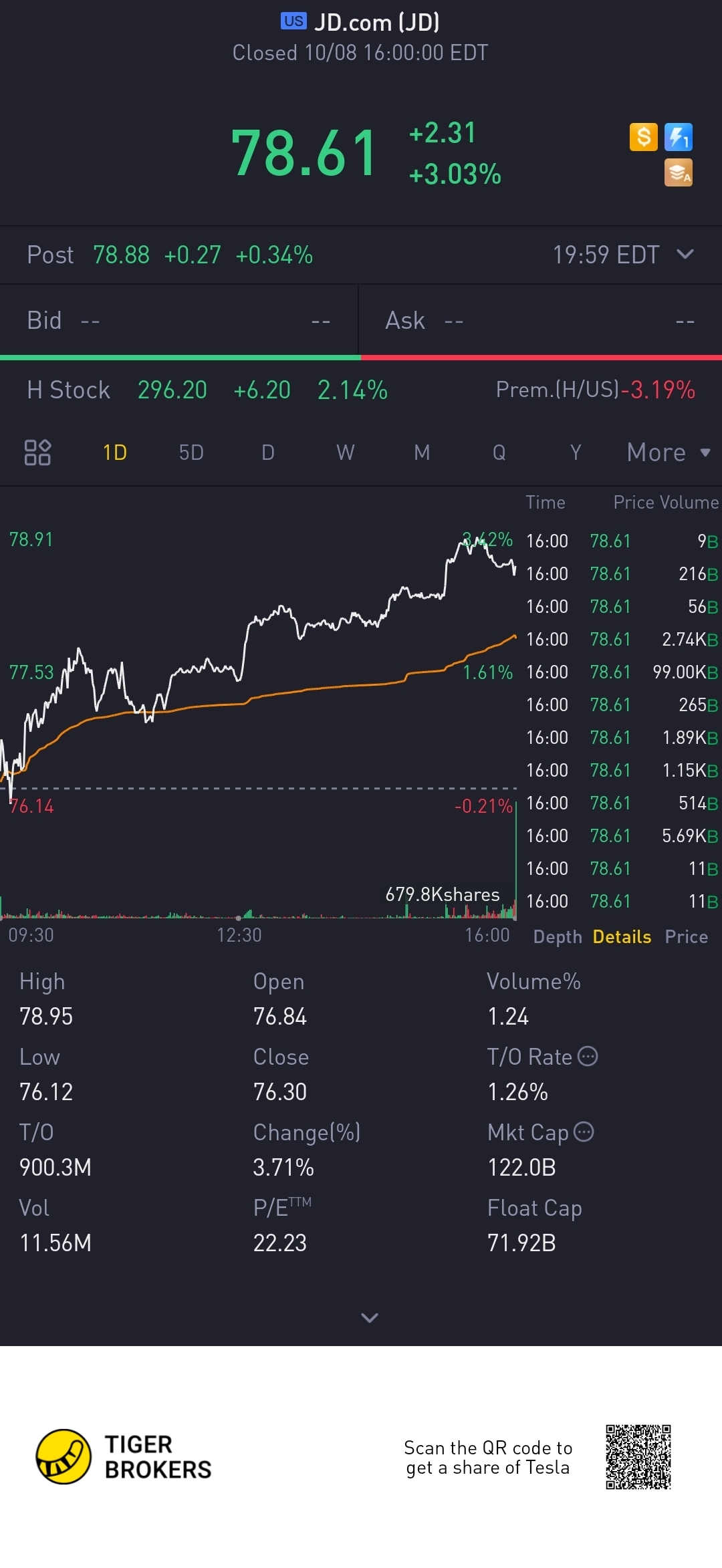Viewport: 722px width, 1568px height.
Task: Switch to the 5D chart tab
Action: pos(191,452)
